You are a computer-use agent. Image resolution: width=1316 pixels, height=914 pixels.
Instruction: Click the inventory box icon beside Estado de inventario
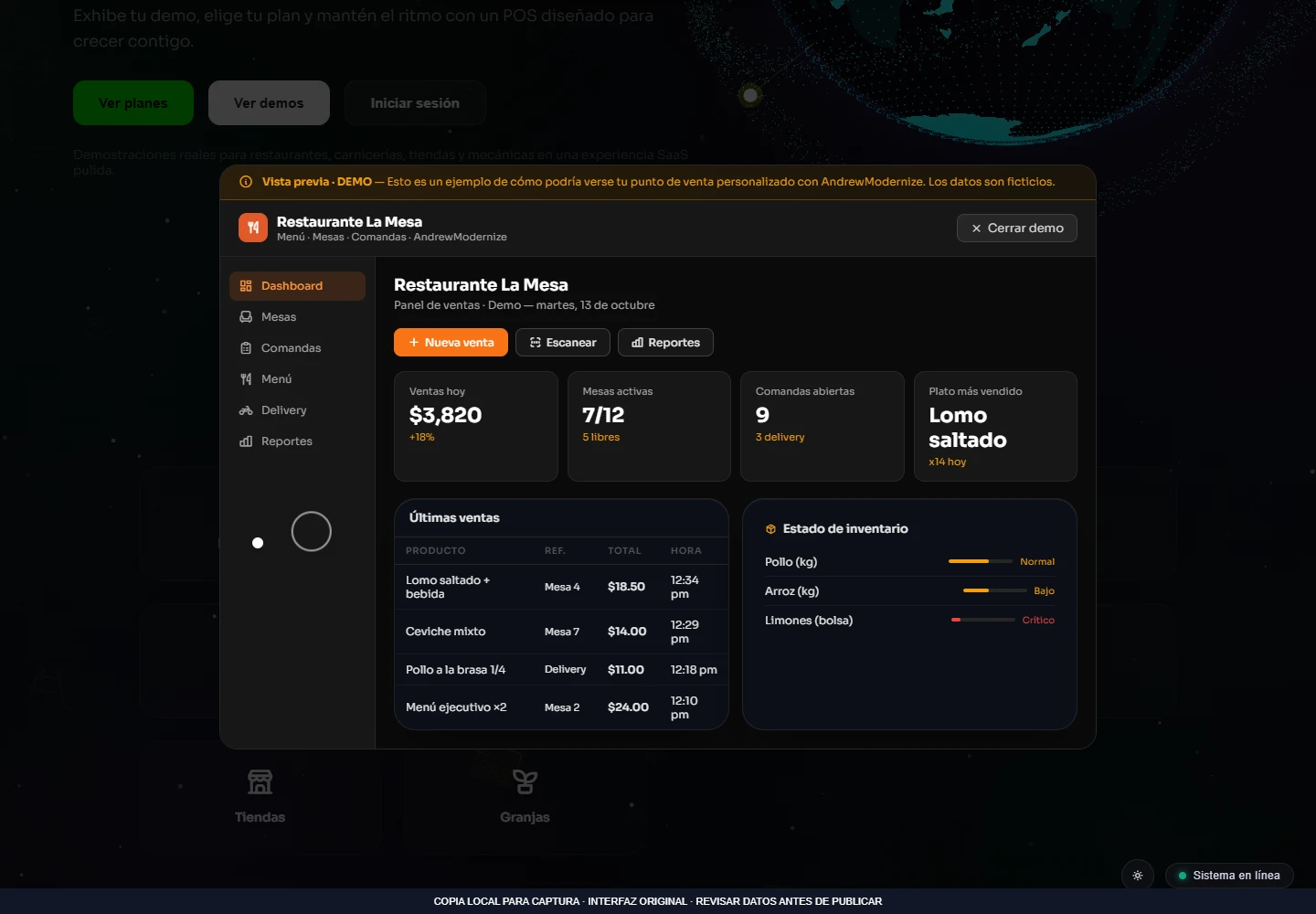point(770,529)
